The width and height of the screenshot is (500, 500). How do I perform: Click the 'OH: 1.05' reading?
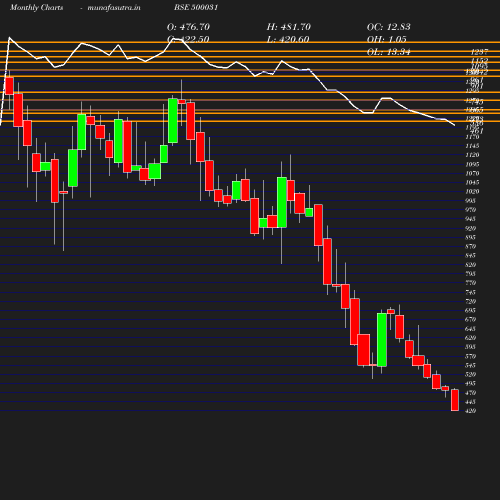[x=387, y=39]
